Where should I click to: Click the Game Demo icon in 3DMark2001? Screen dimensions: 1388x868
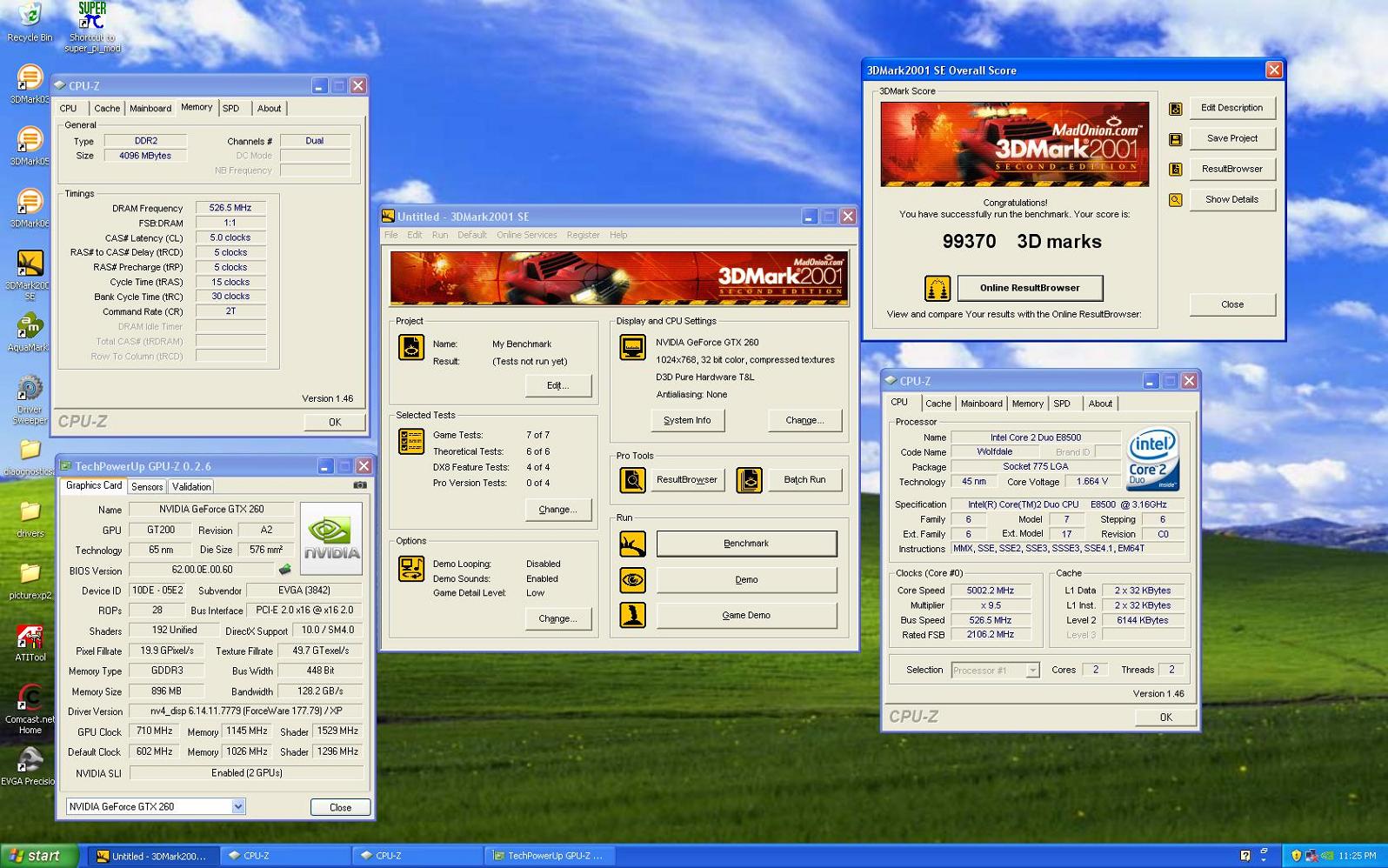click(632, 615)
